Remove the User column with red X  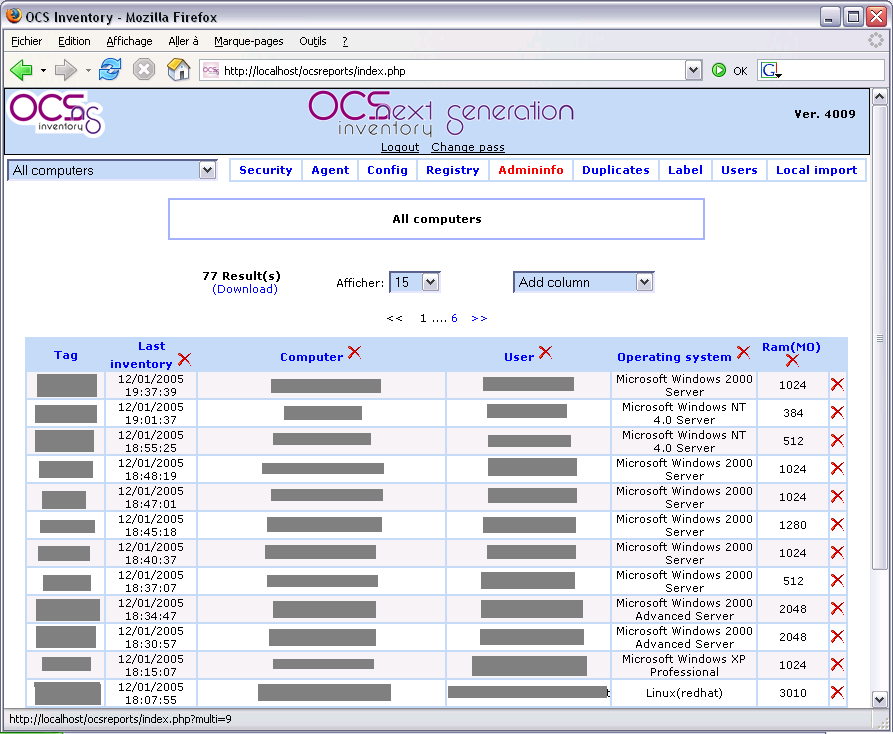point(545,352)
